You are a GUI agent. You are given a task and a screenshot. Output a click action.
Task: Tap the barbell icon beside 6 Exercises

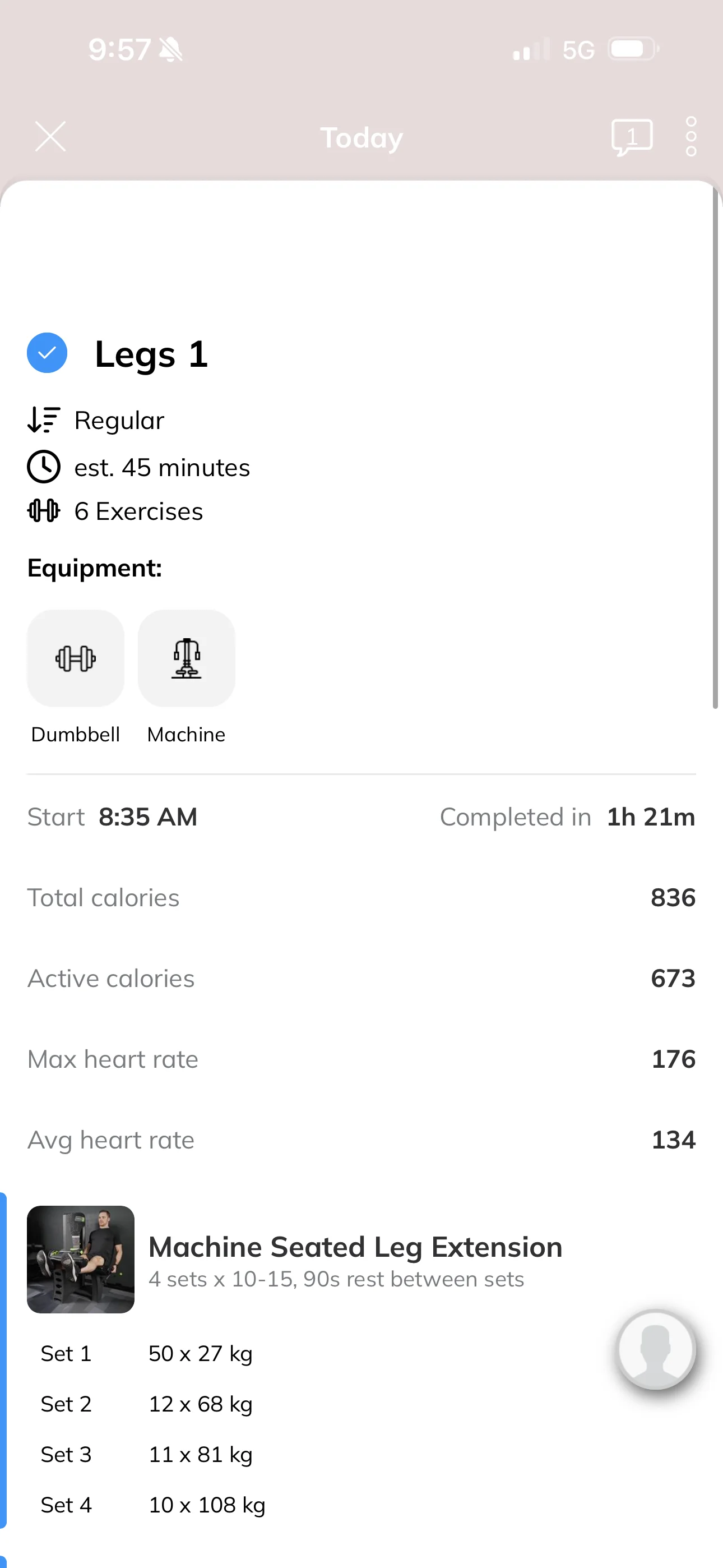coord(44,511)
